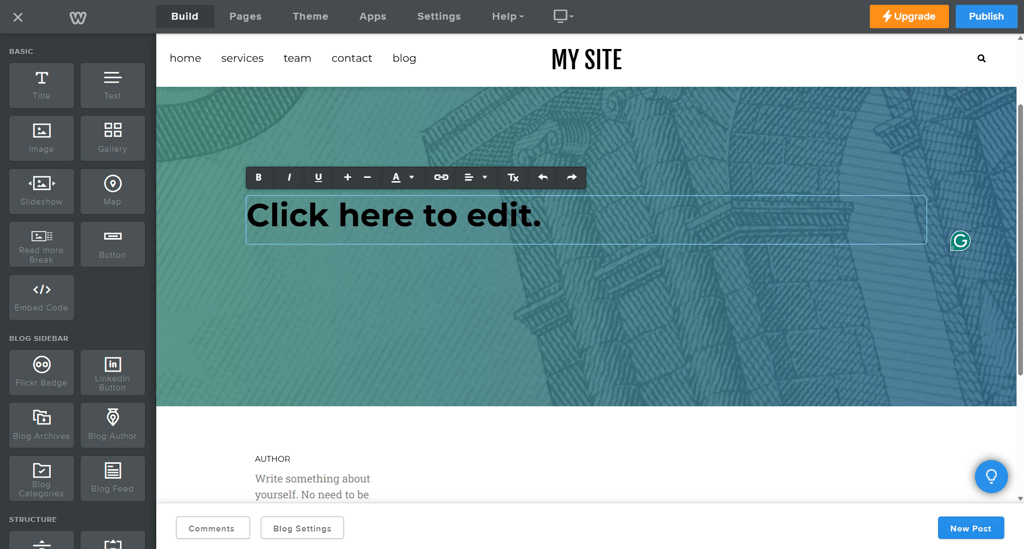Screen dimensions: 1024x549
Task: Open the Theme tab
Action: point(310,16)
